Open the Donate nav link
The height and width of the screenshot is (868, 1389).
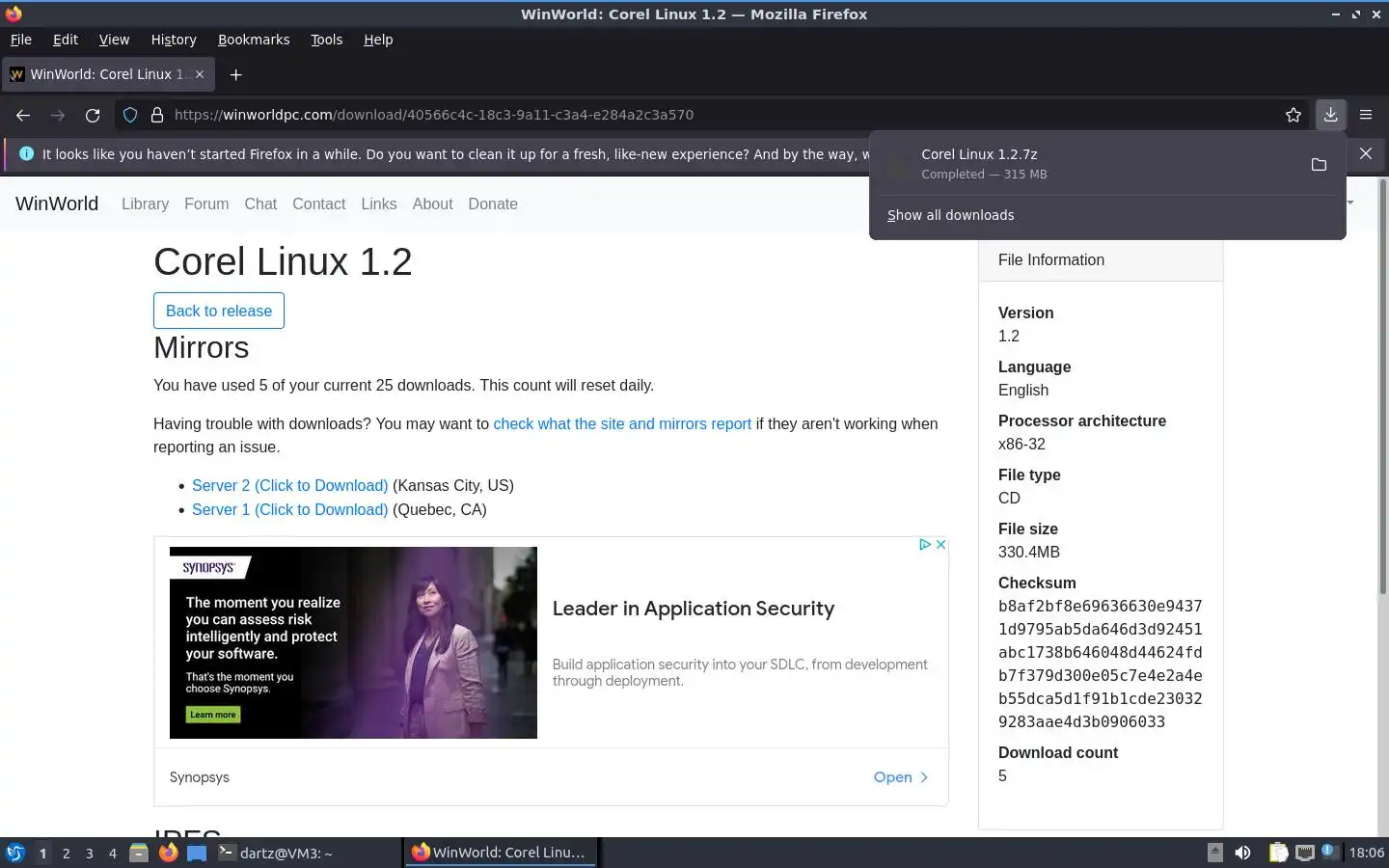coord(493,203)
